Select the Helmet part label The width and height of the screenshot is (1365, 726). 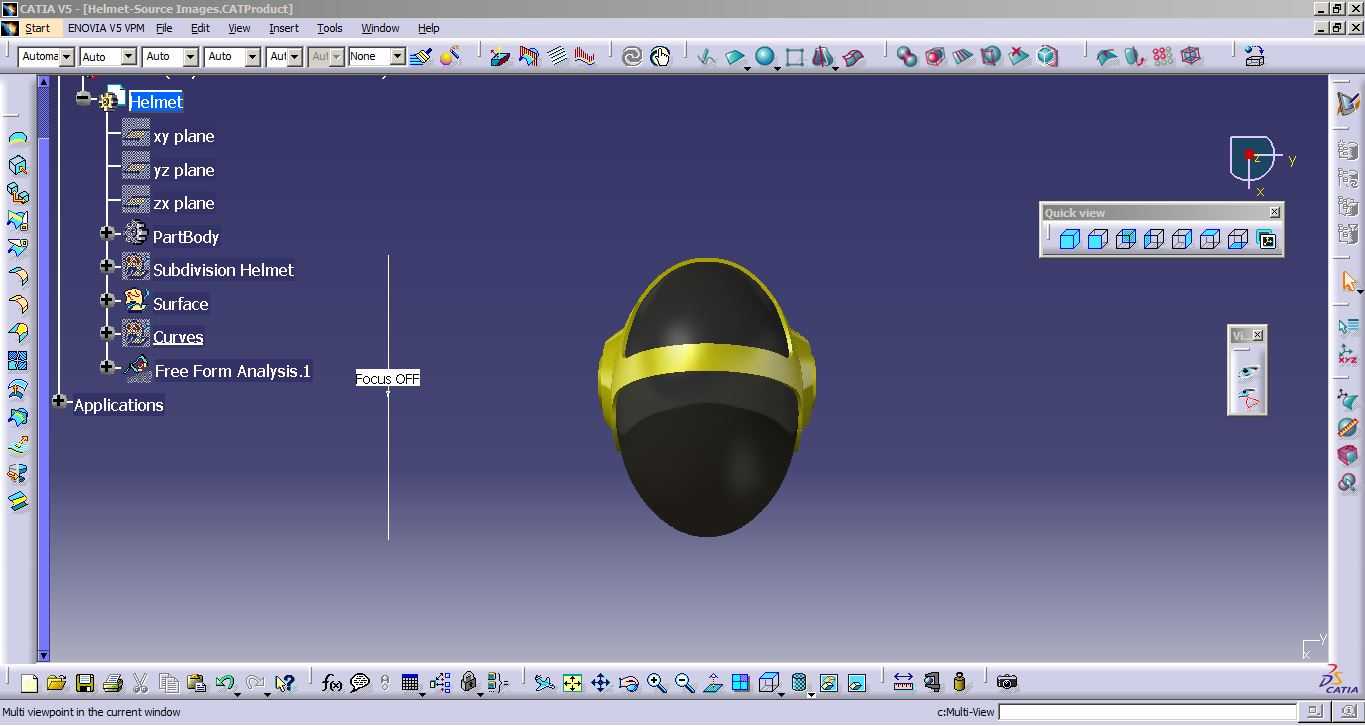click(x=156, y=102)
